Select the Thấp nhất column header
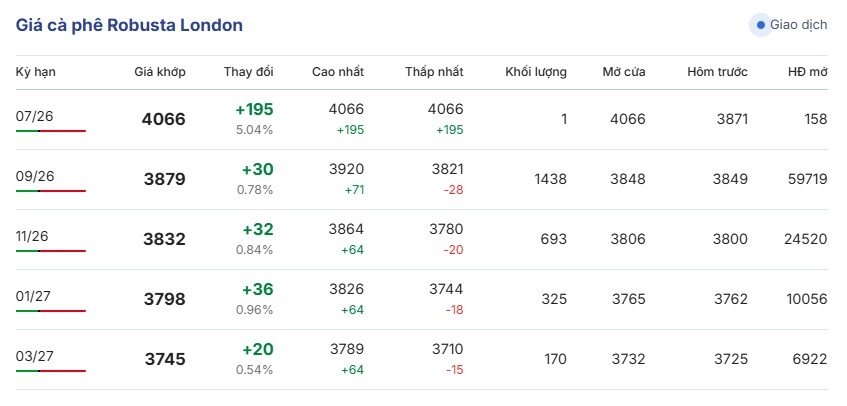 [x=434, y=72]
